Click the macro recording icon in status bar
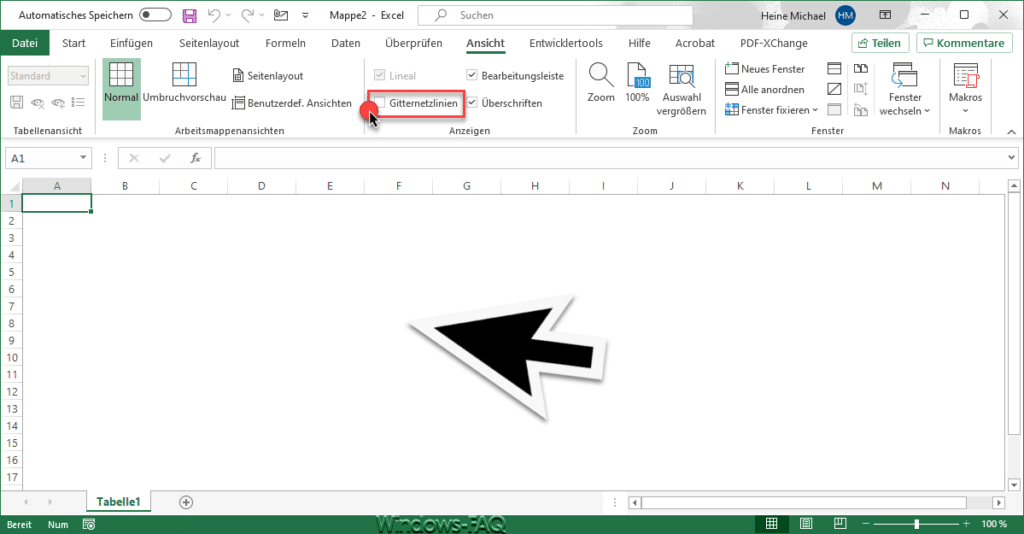1024x534 pixels. [x=89, y=524]
